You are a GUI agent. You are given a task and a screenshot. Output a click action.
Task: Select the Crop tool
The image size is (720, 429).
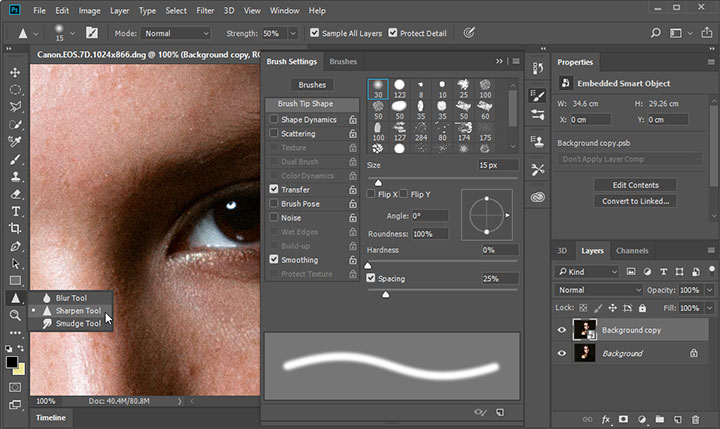click(15, 228)
